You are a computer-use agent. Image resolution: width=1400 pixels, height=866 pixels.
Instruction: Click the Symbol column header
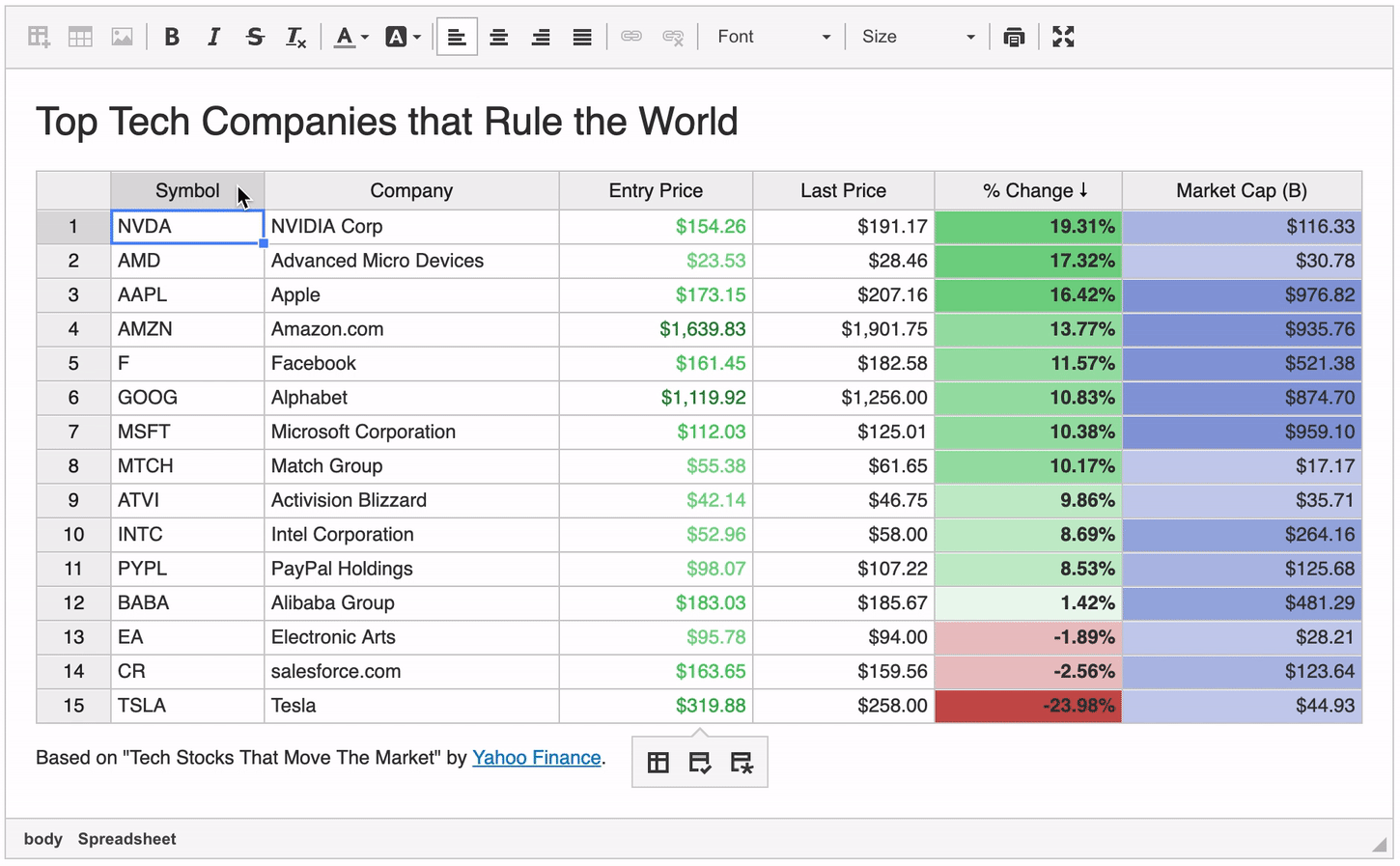click(187, 191)
